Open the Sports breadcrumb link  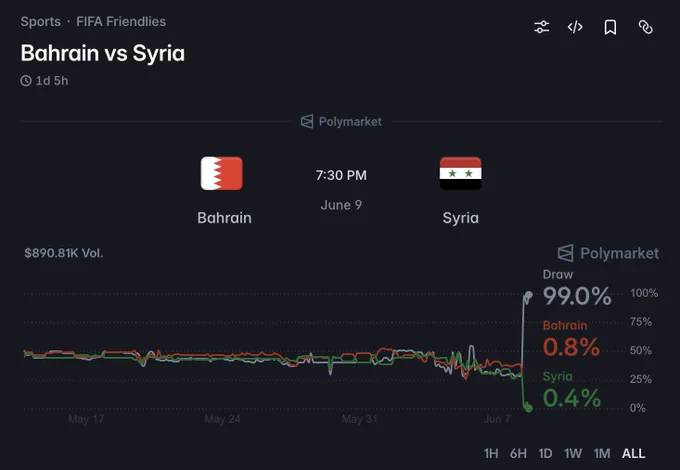[41, 22]
